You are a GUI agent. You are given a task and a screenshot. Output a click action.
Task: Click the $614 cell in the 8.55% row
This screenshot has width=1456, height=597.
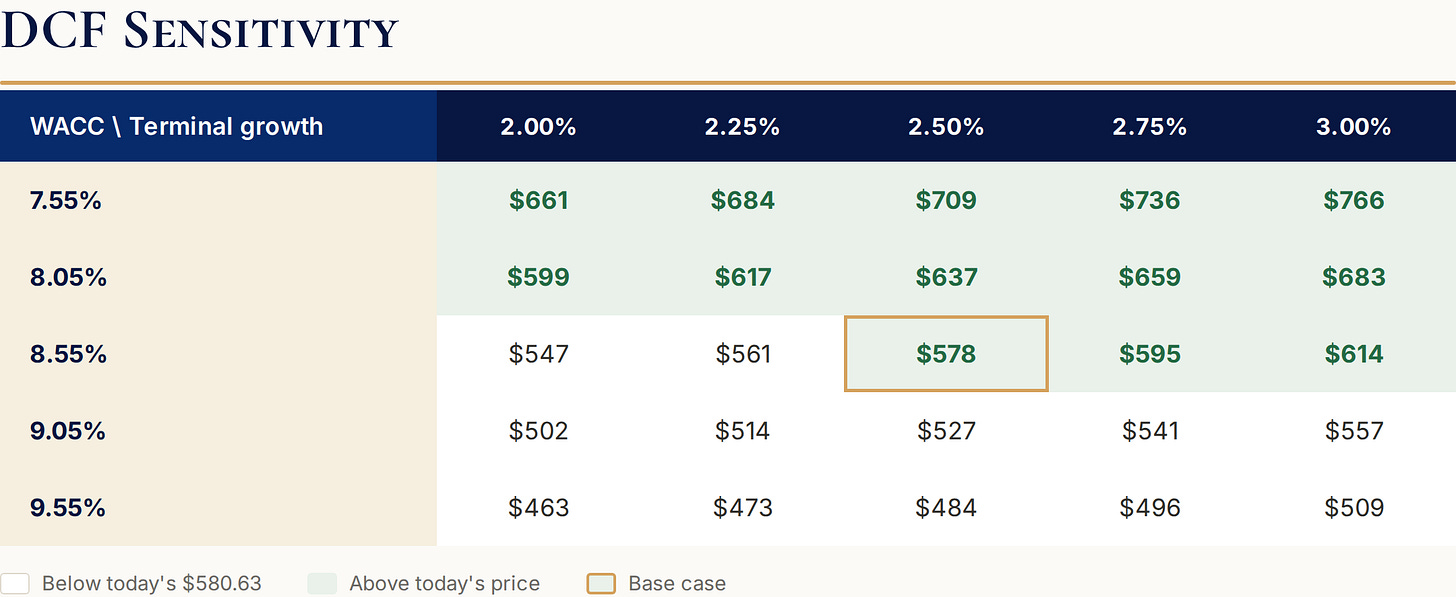[x=1354, y=354]
